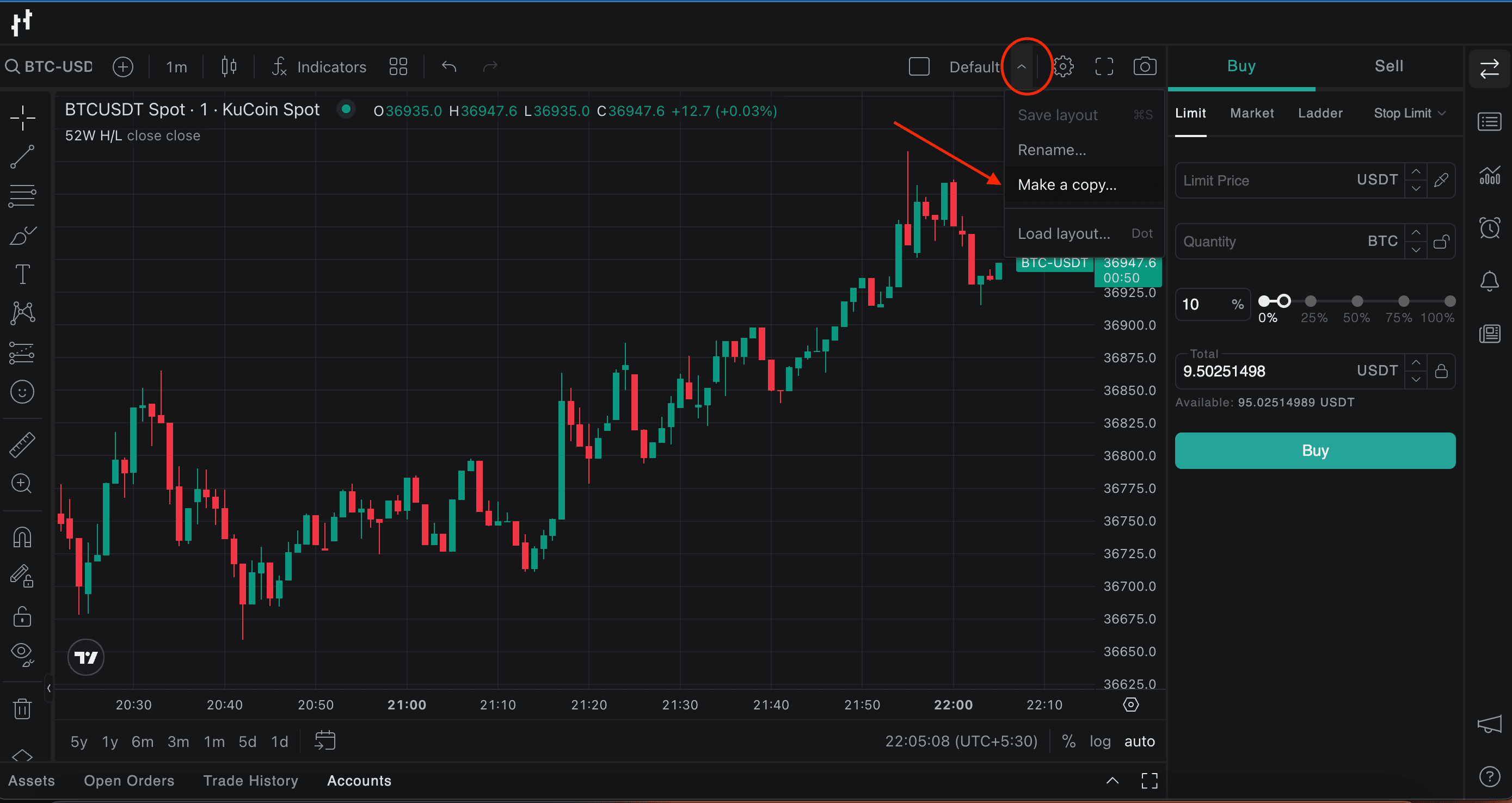Viewport: 1512px width, 803px height.
Task: Toggle the log scale
Action: click(x=1099, y=742)
